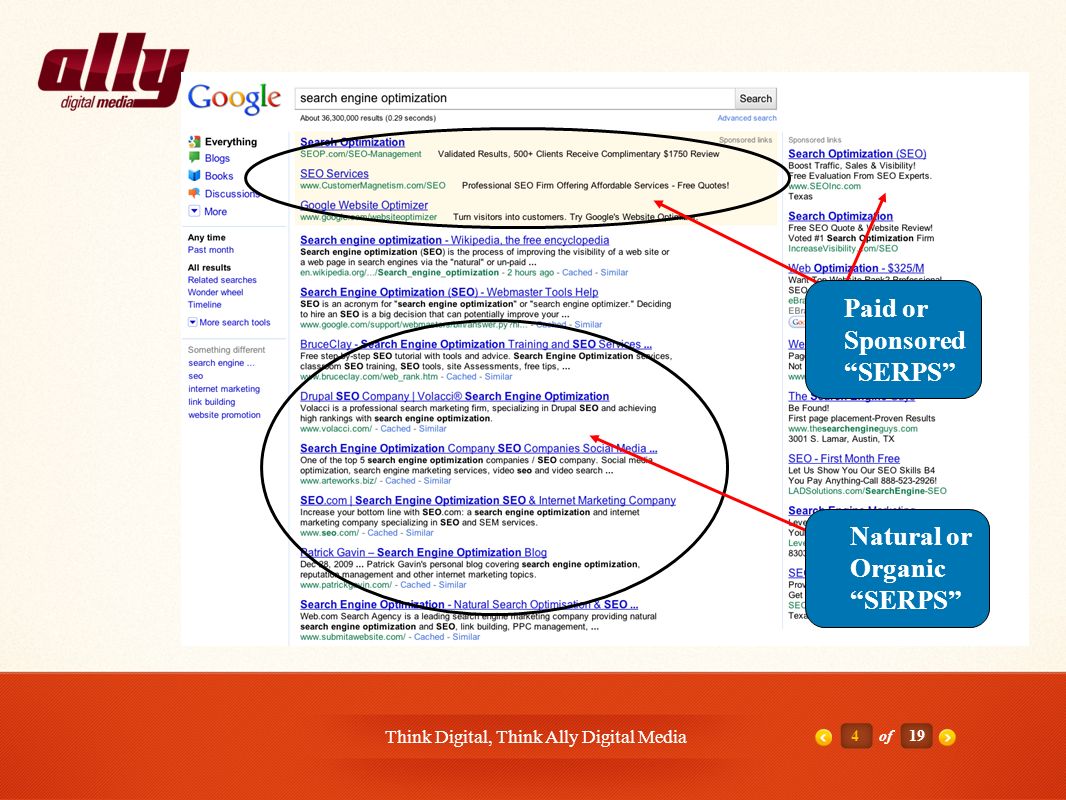Click the Cached link under the seo.com result
The image size is (1066, 800).
[382, 532]
